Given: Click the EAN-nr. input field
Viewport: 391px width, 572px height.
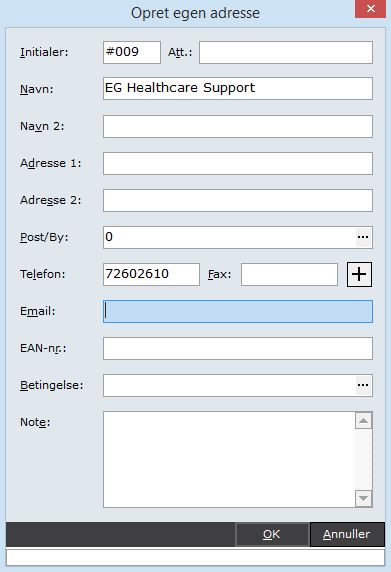Looking at the screenshot, I should (238, 348).
